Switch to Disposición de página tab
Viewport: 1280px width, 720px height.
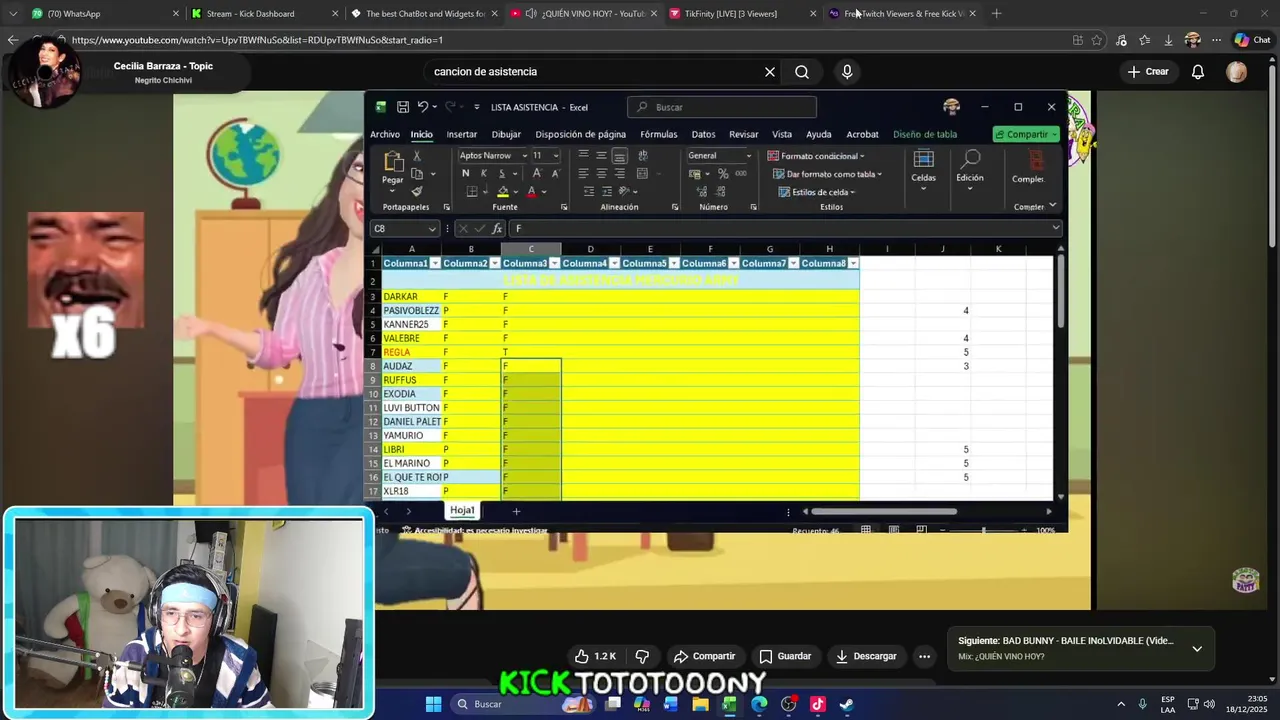[581, 134]
